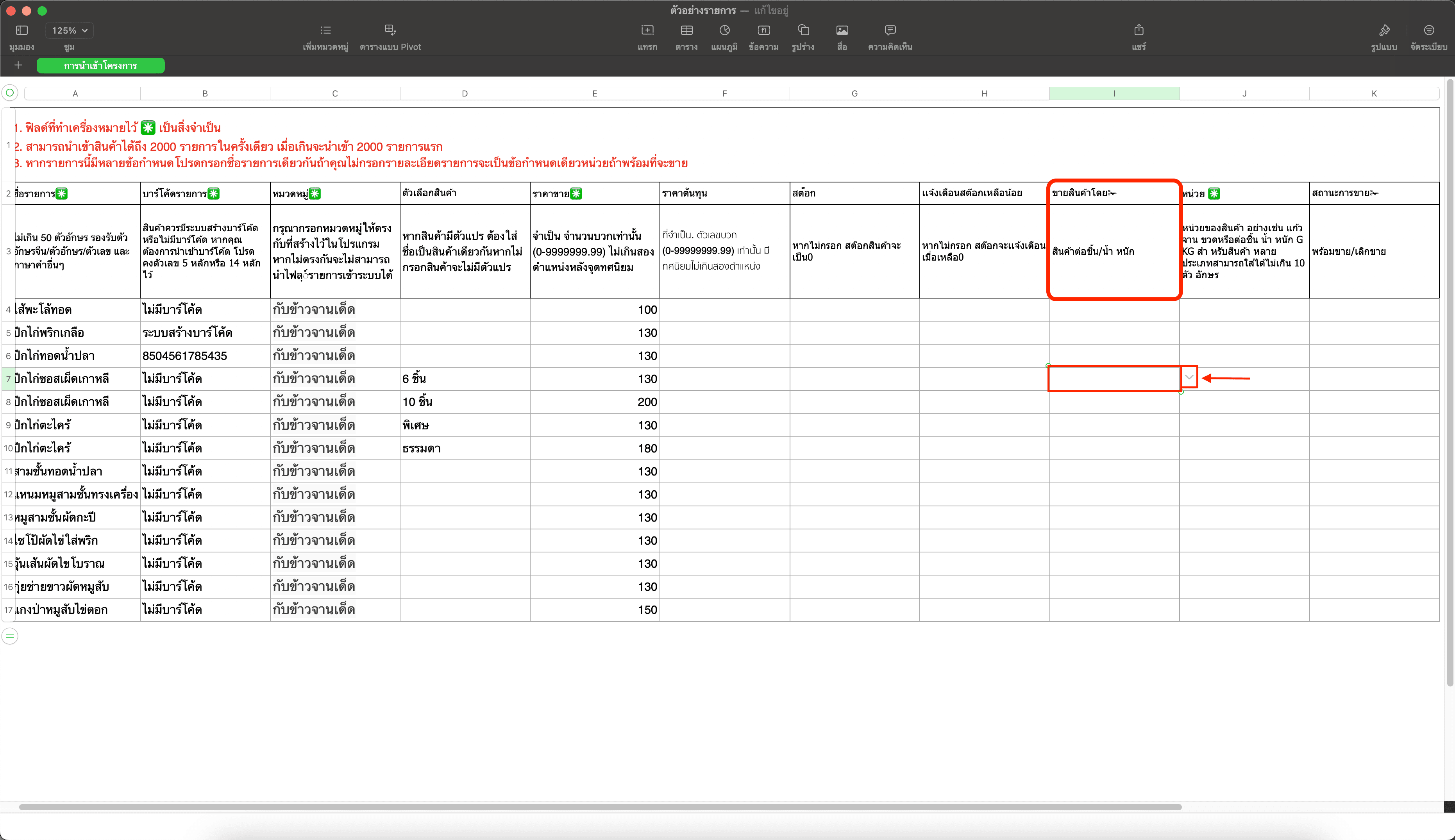Viewport: 1455px width, 840px height.
Task: Click the table select-all circle handle
Action: point(10,93)
